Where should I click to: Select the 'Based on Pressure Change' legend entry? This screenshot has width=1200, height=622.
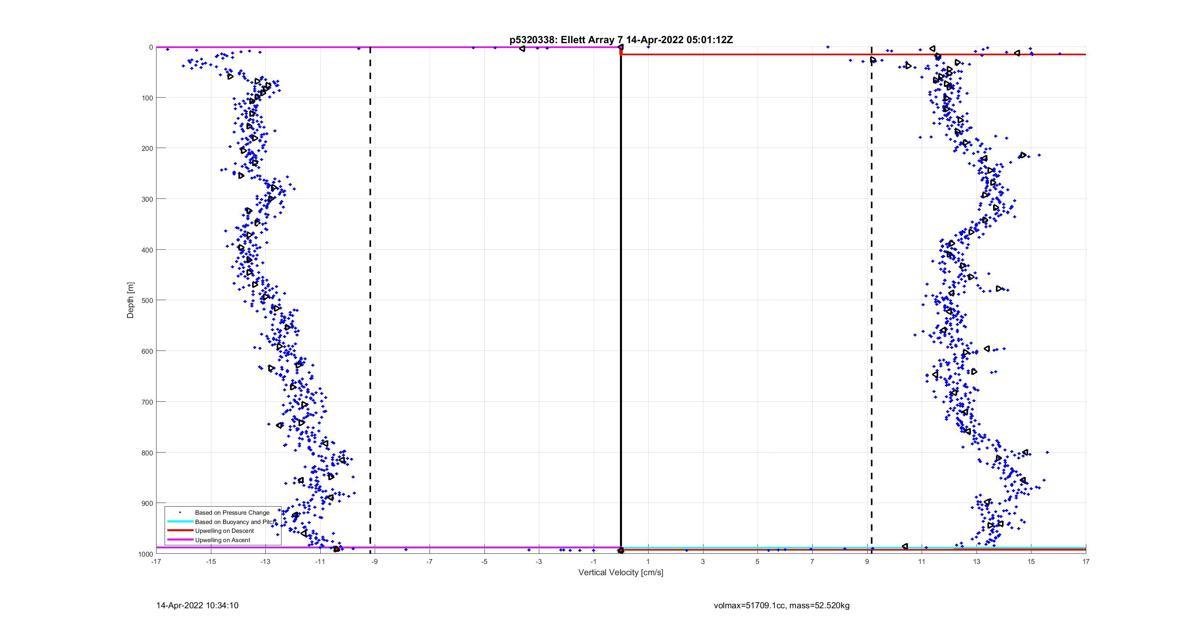(x=232, y=512)
